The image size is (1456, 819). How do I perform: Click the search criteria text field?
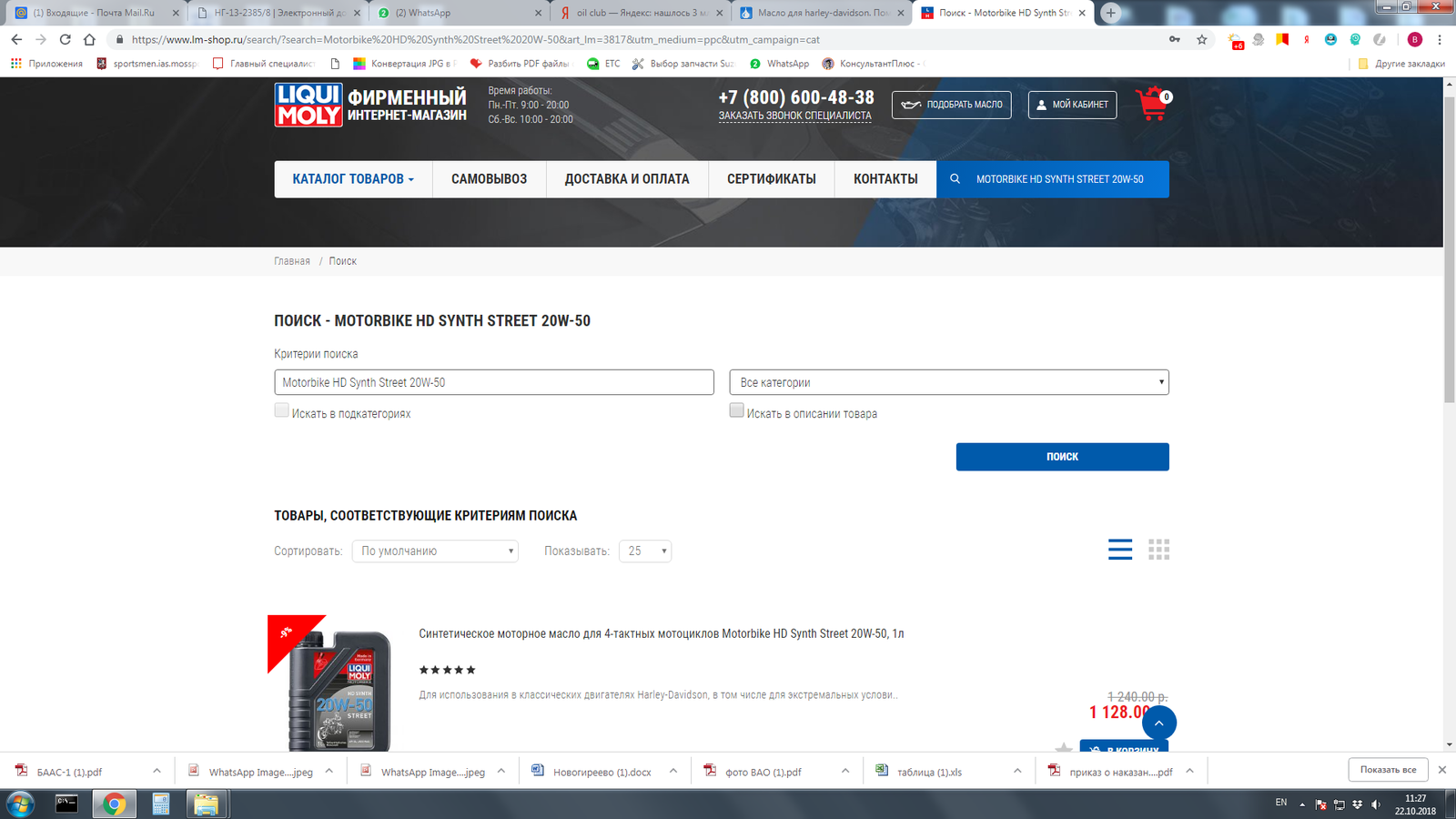point(494,382)
